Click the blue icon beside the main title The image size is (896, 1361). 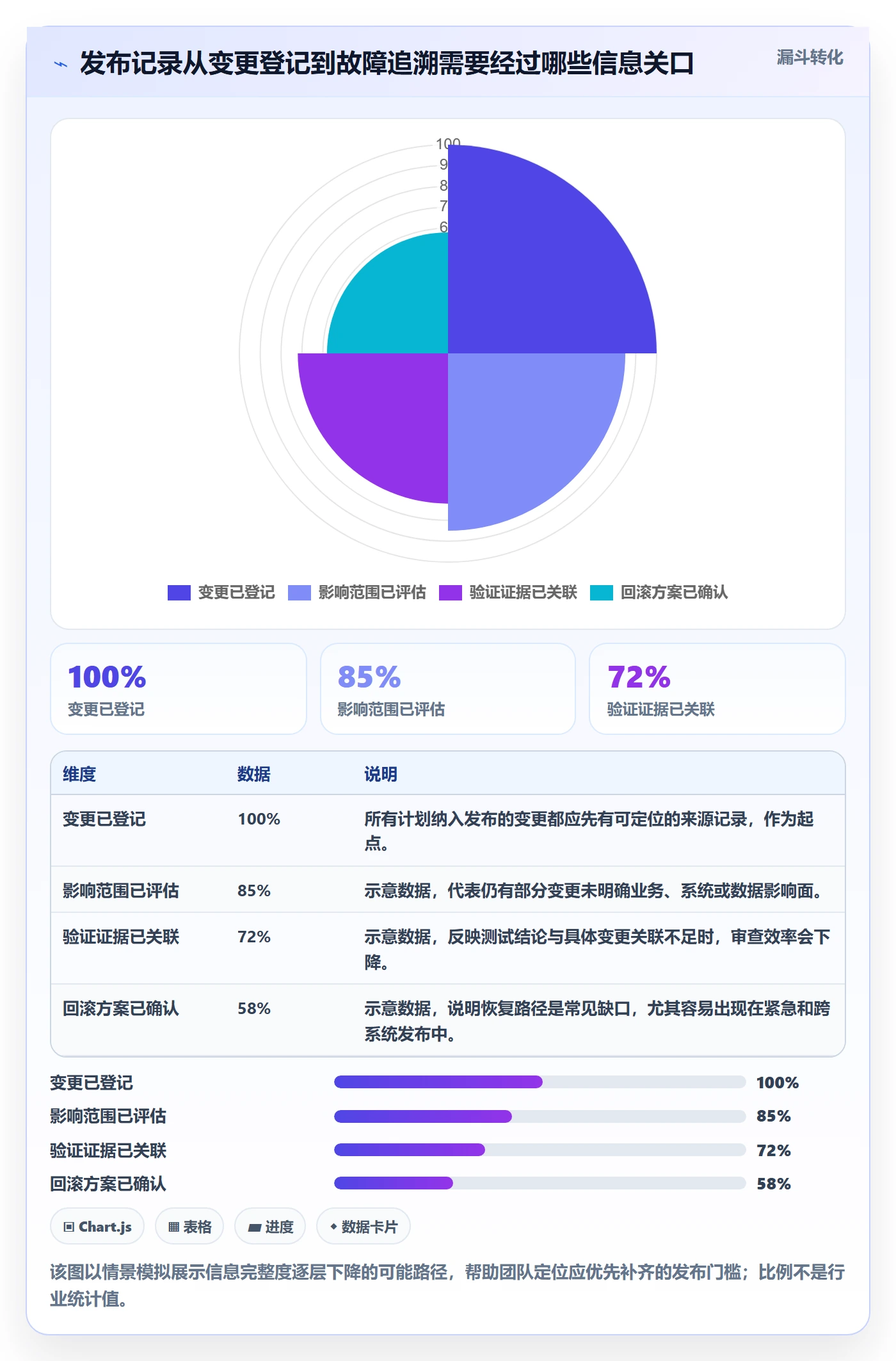[61, 64]
